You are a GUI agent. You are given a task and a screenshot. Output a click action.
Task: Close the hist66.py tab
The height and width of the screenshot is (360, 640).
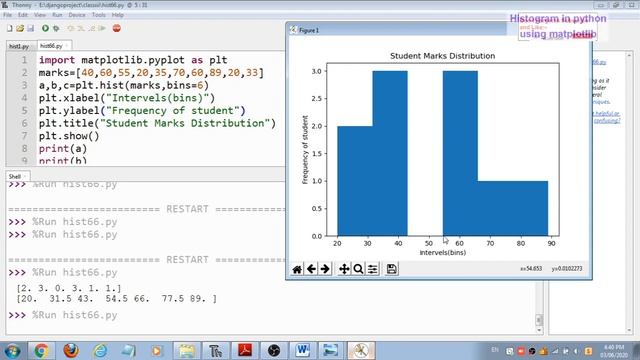67,46
